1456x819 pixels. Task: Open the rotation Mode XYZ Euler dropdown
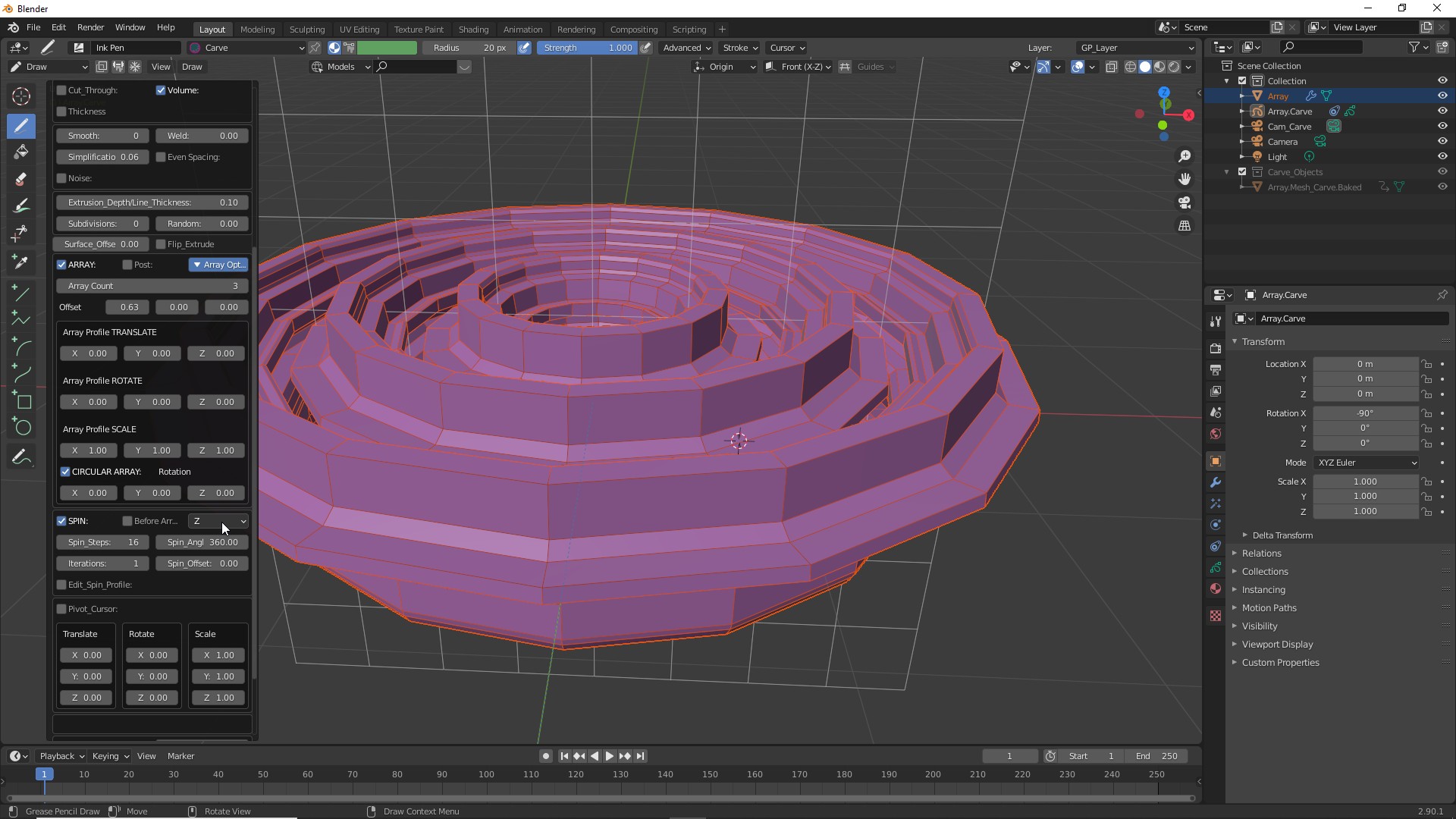1367,463
